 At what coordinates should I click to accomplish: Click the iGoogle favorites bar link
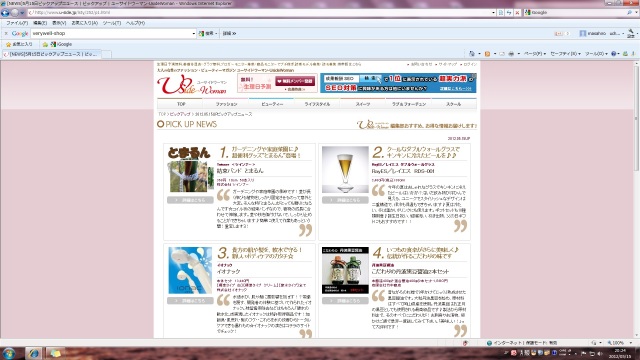(x=61, y=44)
